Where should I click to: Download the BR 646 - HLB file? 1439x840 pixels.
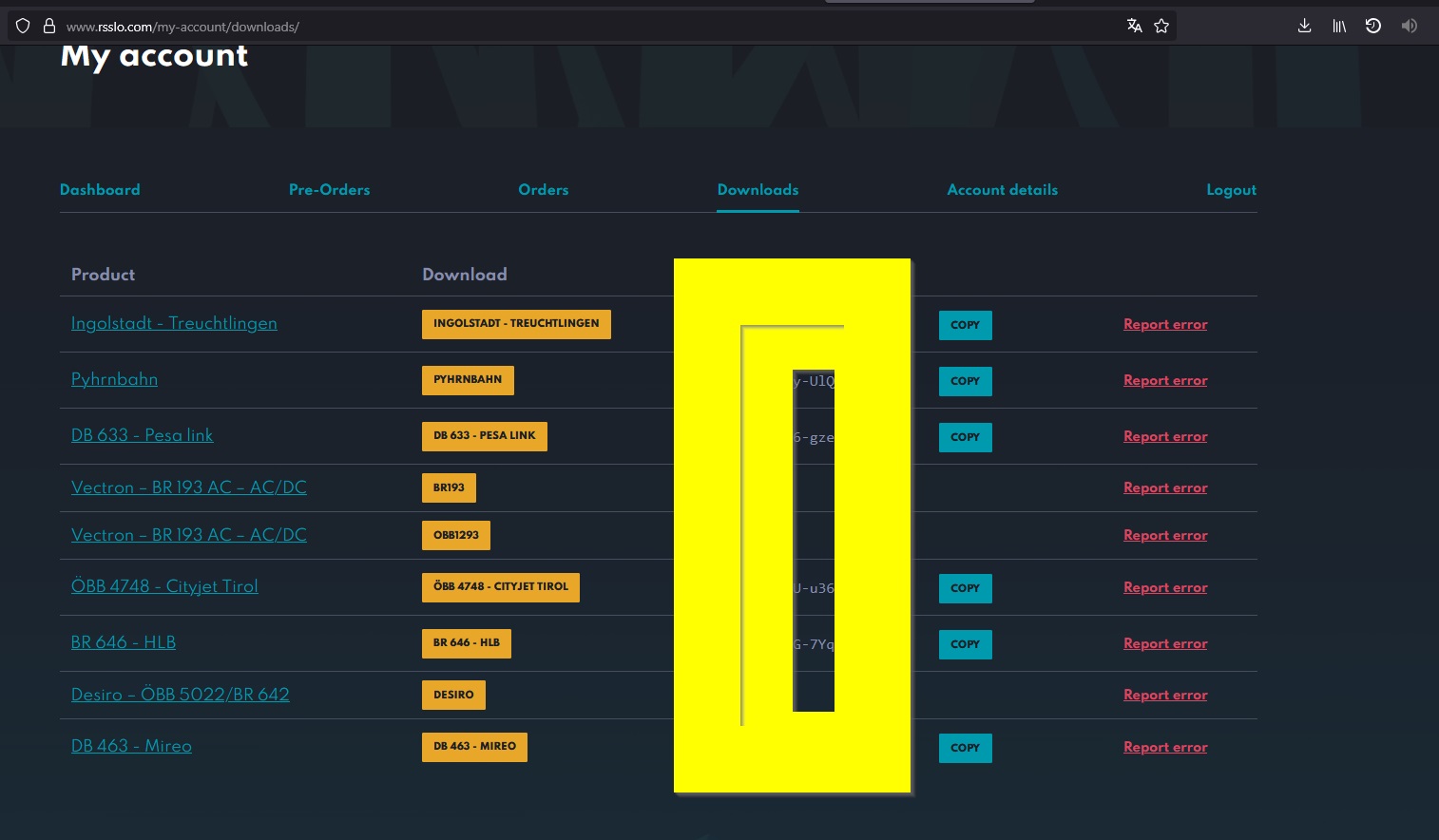pyautogui.click(x=467, y=643)
